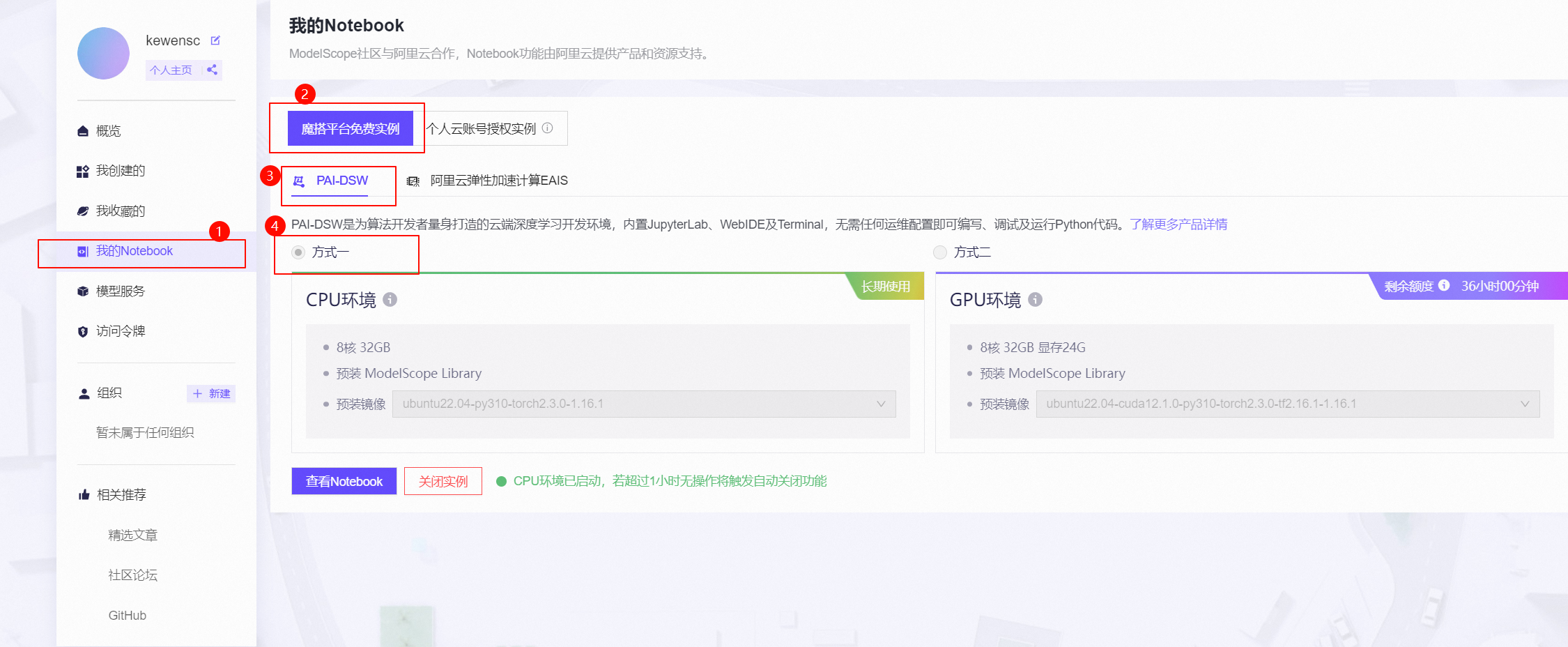The width and height of the screenshot is (1568, 647).
Task: Click the kewensc username
Action: (x=173, y=40)
